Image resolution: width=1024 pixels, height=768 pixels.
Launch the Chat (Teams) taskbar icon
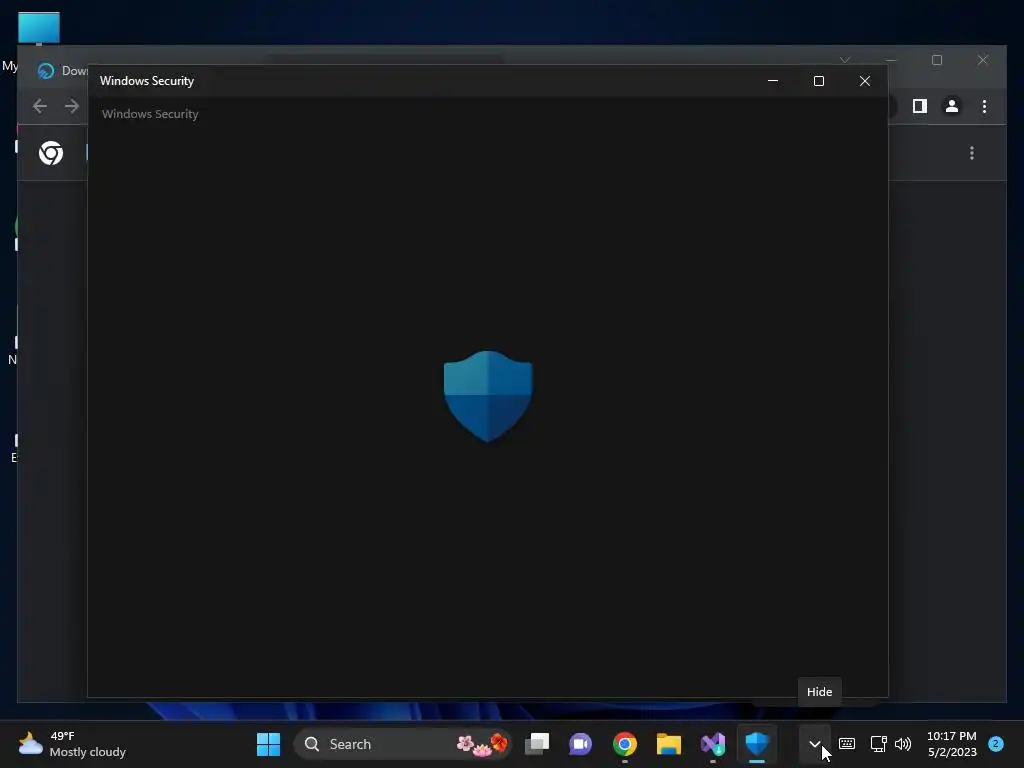(581, 744)
